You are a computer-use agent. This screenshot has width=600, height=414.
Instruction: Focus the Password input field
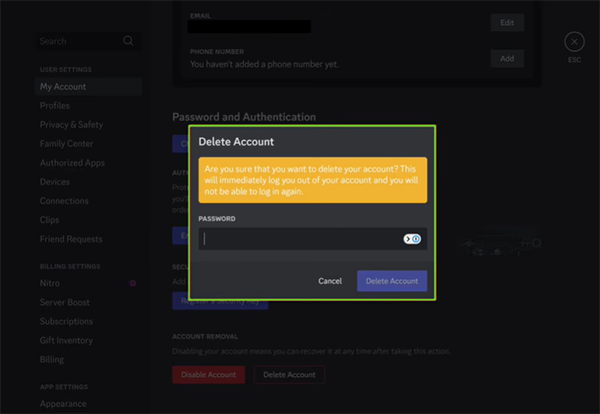coord(313,239)
